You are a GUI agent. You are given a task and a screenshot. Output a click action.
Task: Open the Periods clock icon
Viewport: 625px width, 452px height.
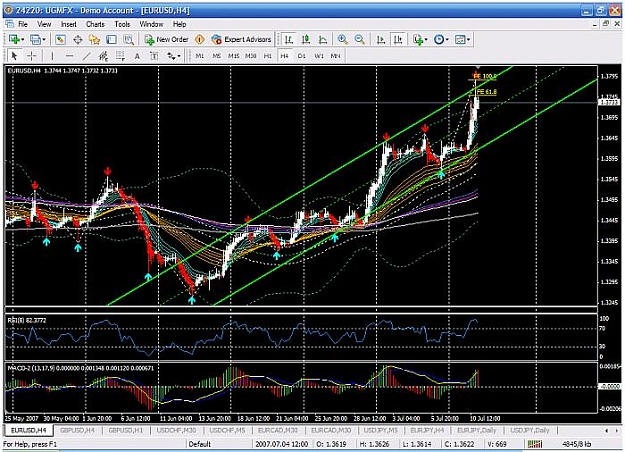click(439, 39)
